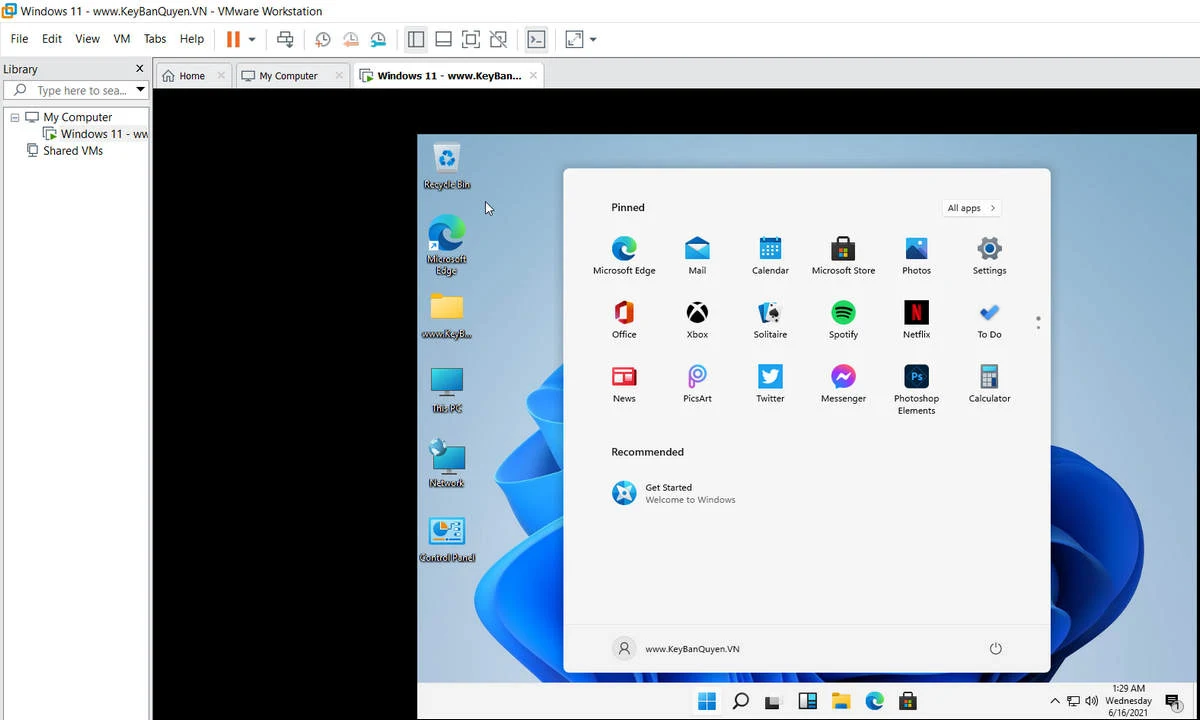Open Photoshop Elements pinned app
This screenshot has height=720, width=1200.
pyautogui.click(x=916, y=390)
